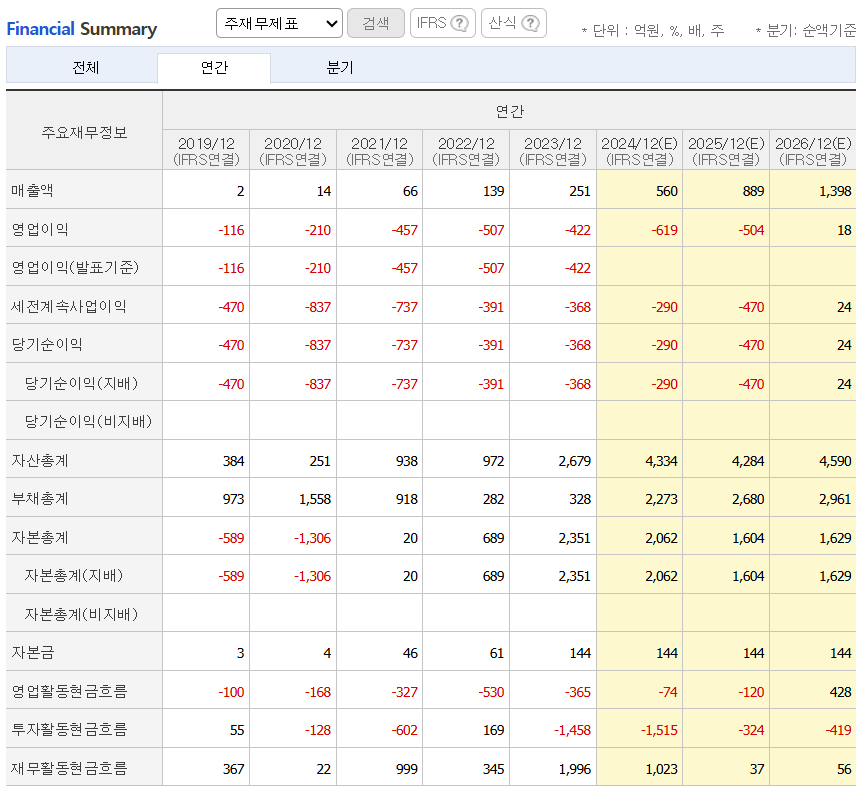The height and width of the screenshot is (786, 867).
Task: Click the IFRS help button
Action: click(442, 23)
